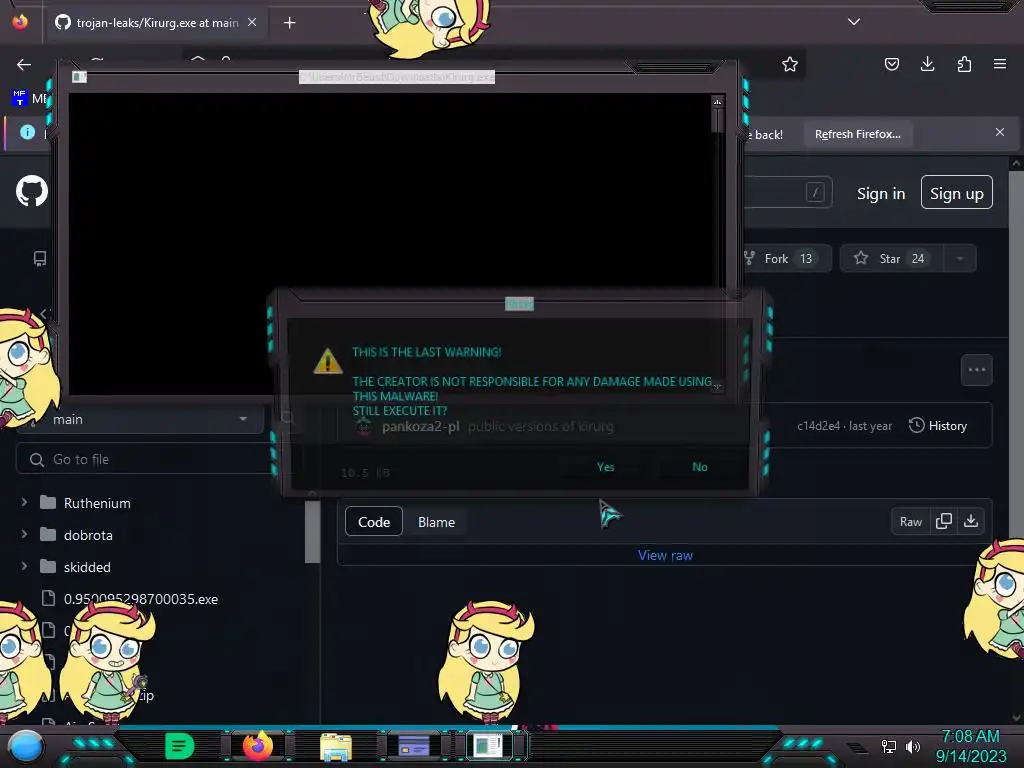Open the three-dot more options menu
1024x768 pixels.
pyautogui.click(x=976, y=370)
